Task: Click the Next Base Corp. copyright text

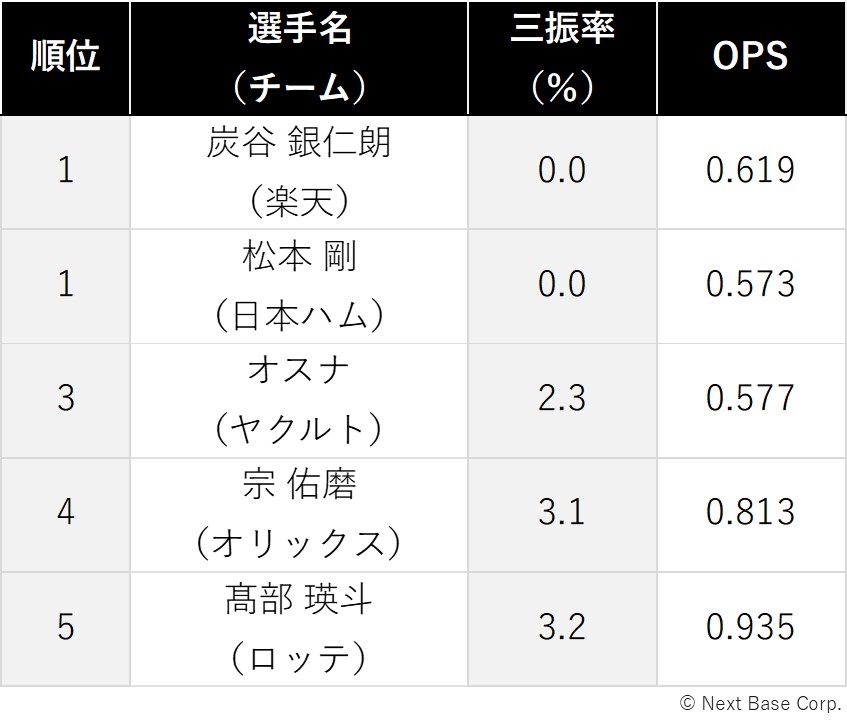Action: pyautogui.click(x=761, y=703)
